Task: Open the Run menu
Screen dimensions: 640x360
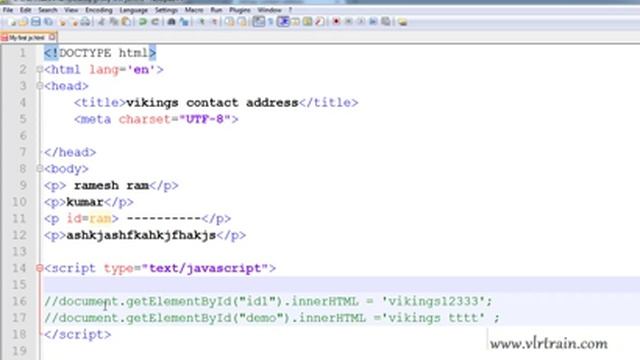Action: [216, 10]
